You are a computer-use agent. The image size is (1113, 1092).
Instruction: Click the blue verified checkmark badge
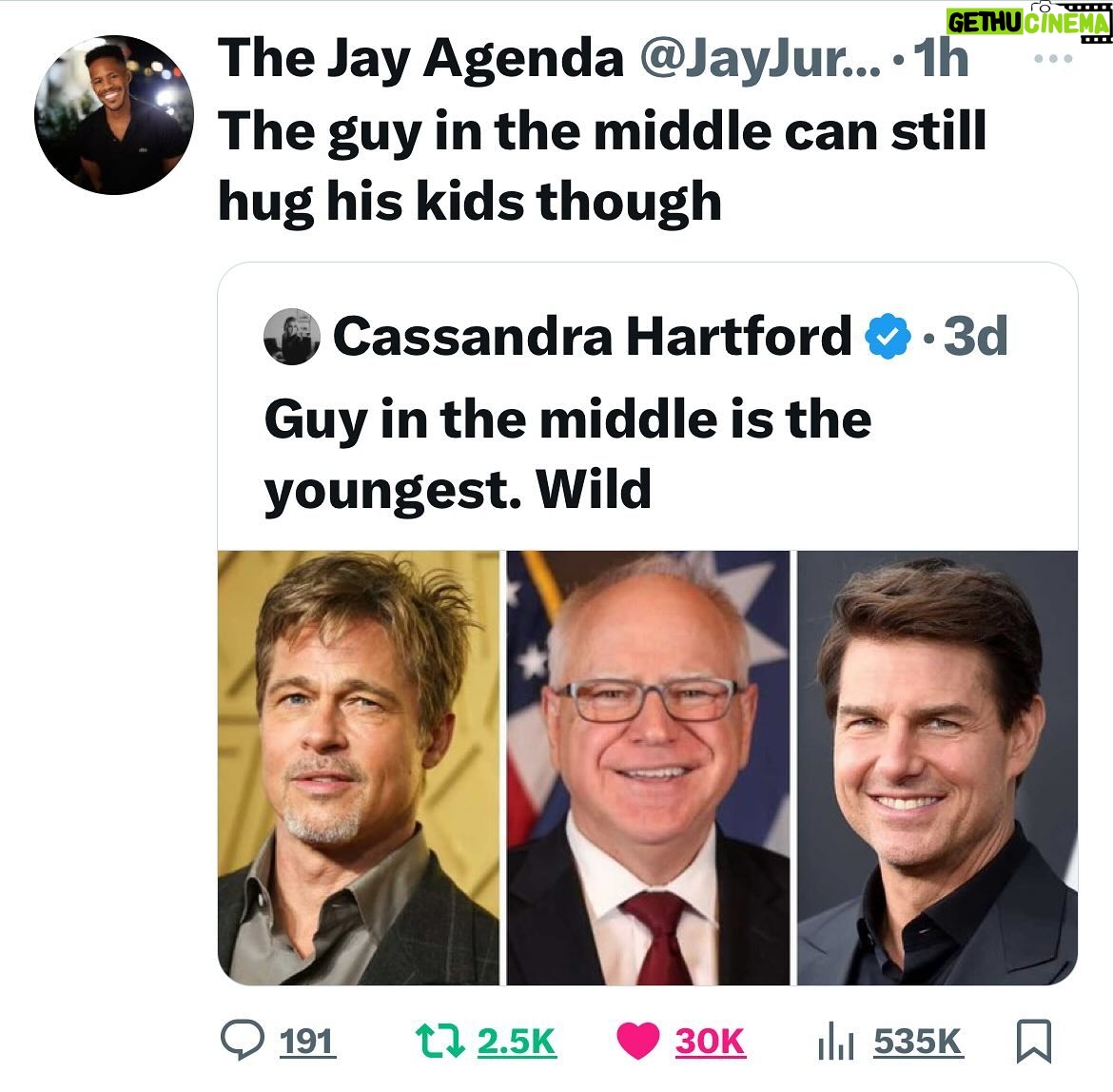point(888,337)
